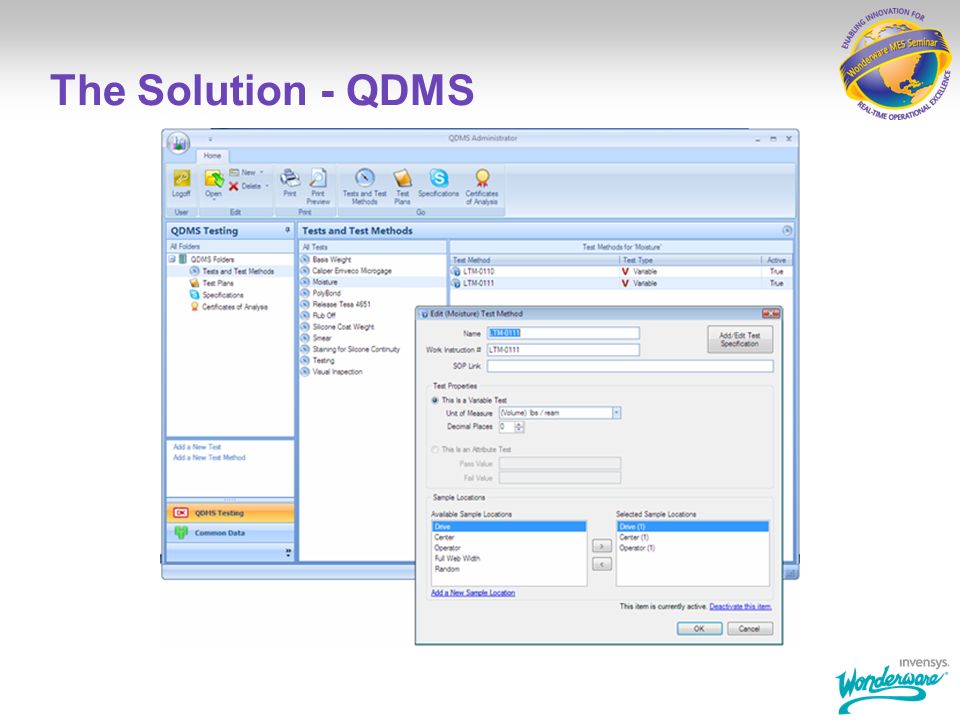
Task: Go to Tests and Test Methods ribbon icon
Action: pyautogui.click(x=364, y=178)
